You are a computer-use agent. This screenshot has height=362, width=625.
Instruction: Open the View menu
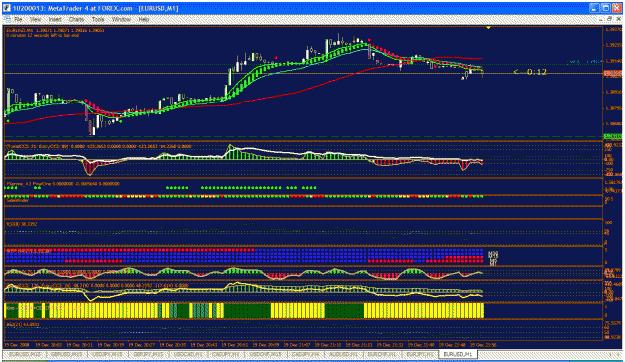[x=35, y=19]
